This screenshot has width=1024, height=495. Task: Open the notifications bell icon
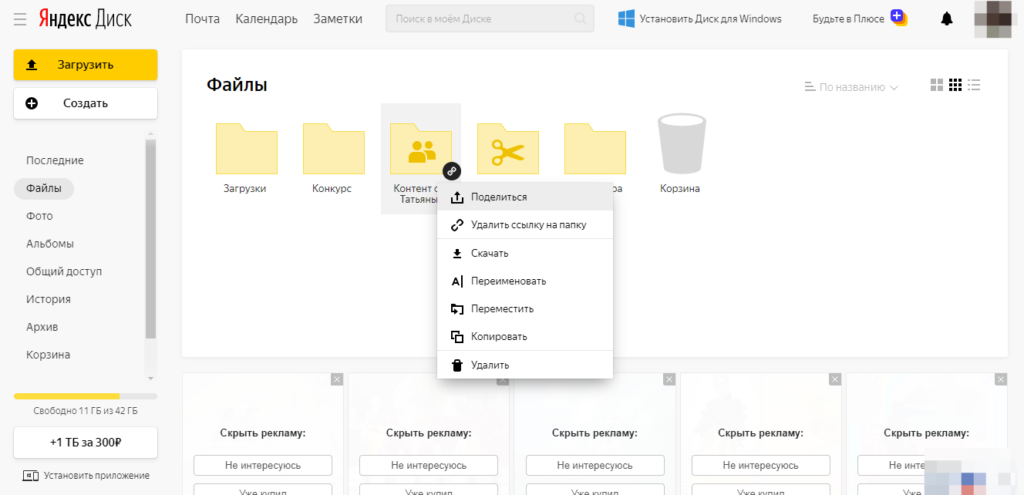point(947,19)
